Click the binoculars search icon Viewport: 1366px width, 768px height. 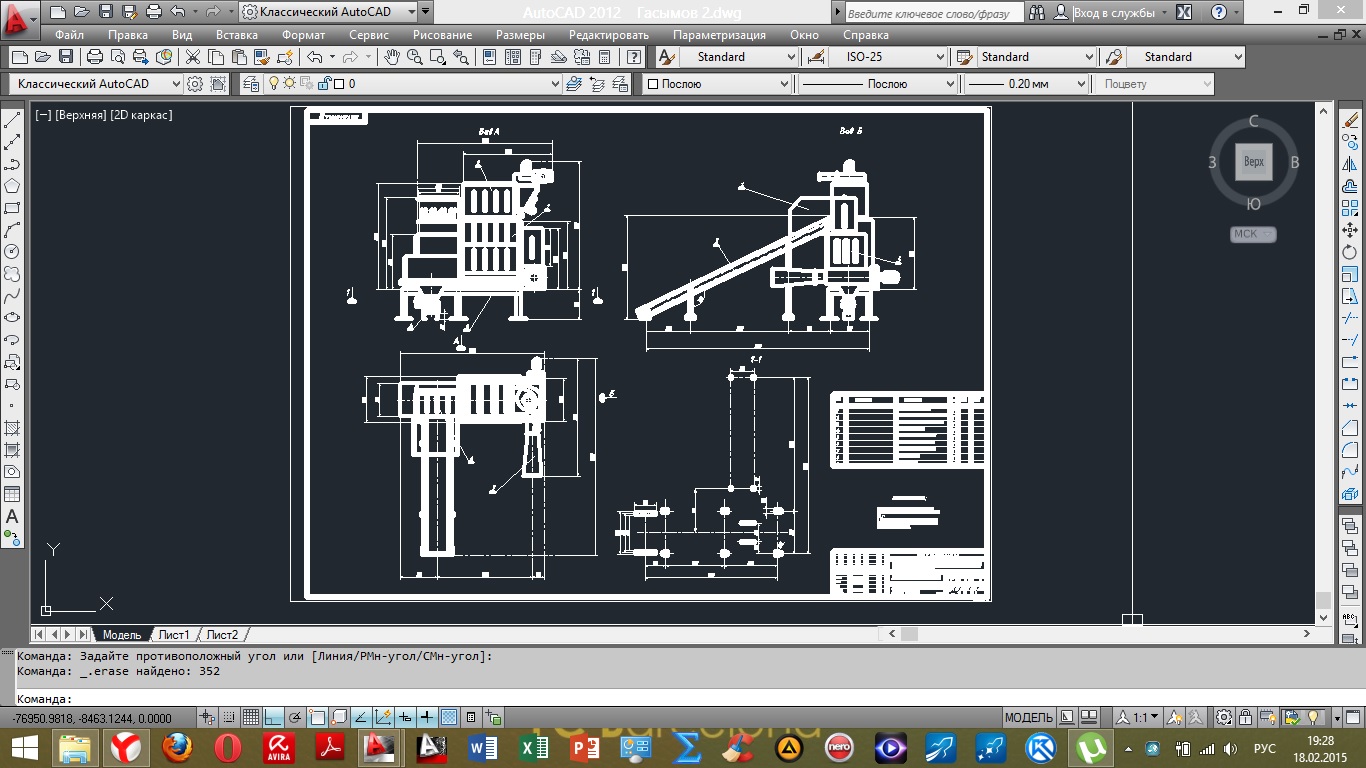(1037, 13)
